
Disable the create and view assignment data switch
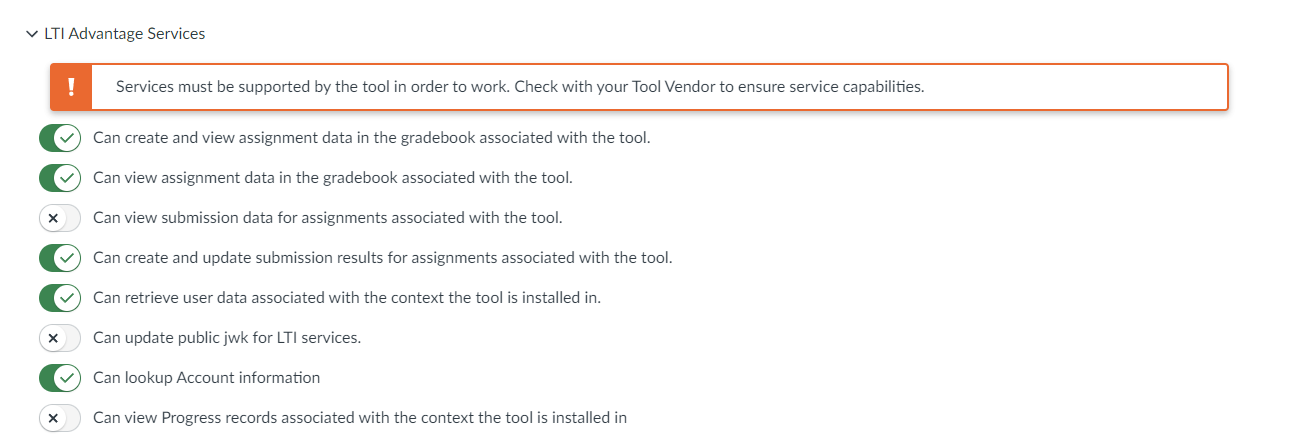[60, 138]
